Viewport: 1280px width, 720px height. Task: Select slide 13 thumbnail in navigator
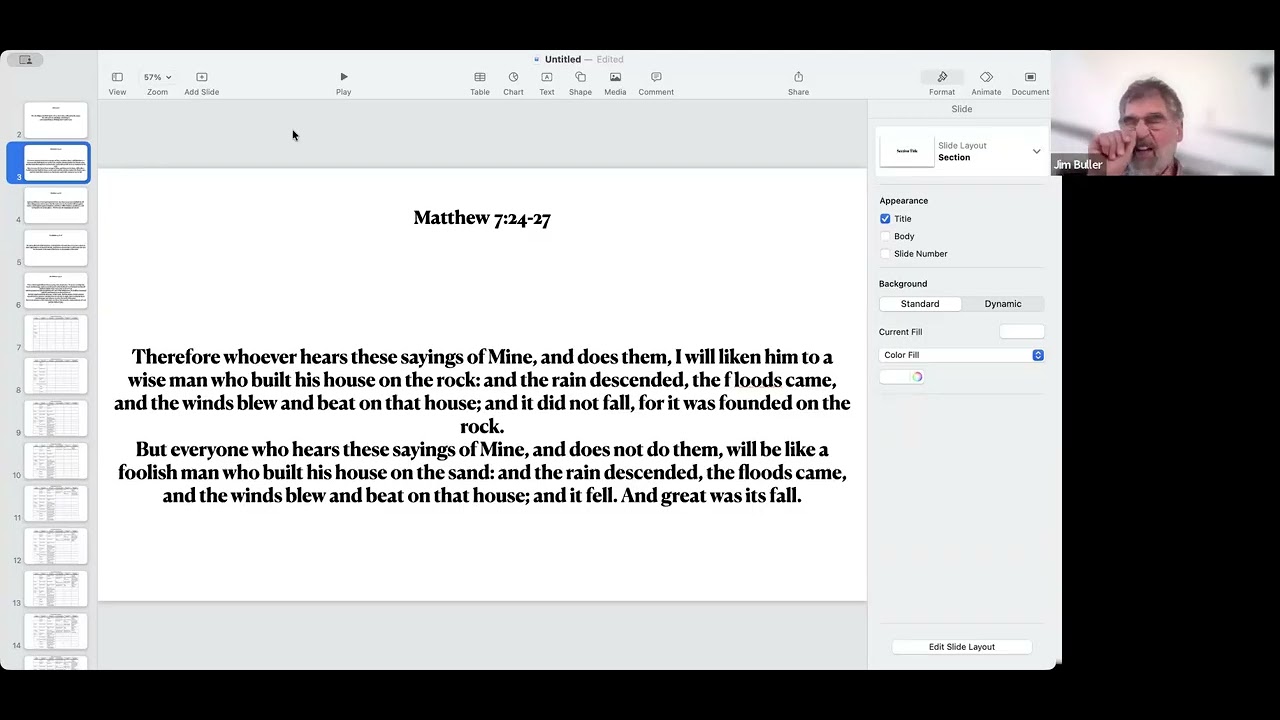[56, 588]
